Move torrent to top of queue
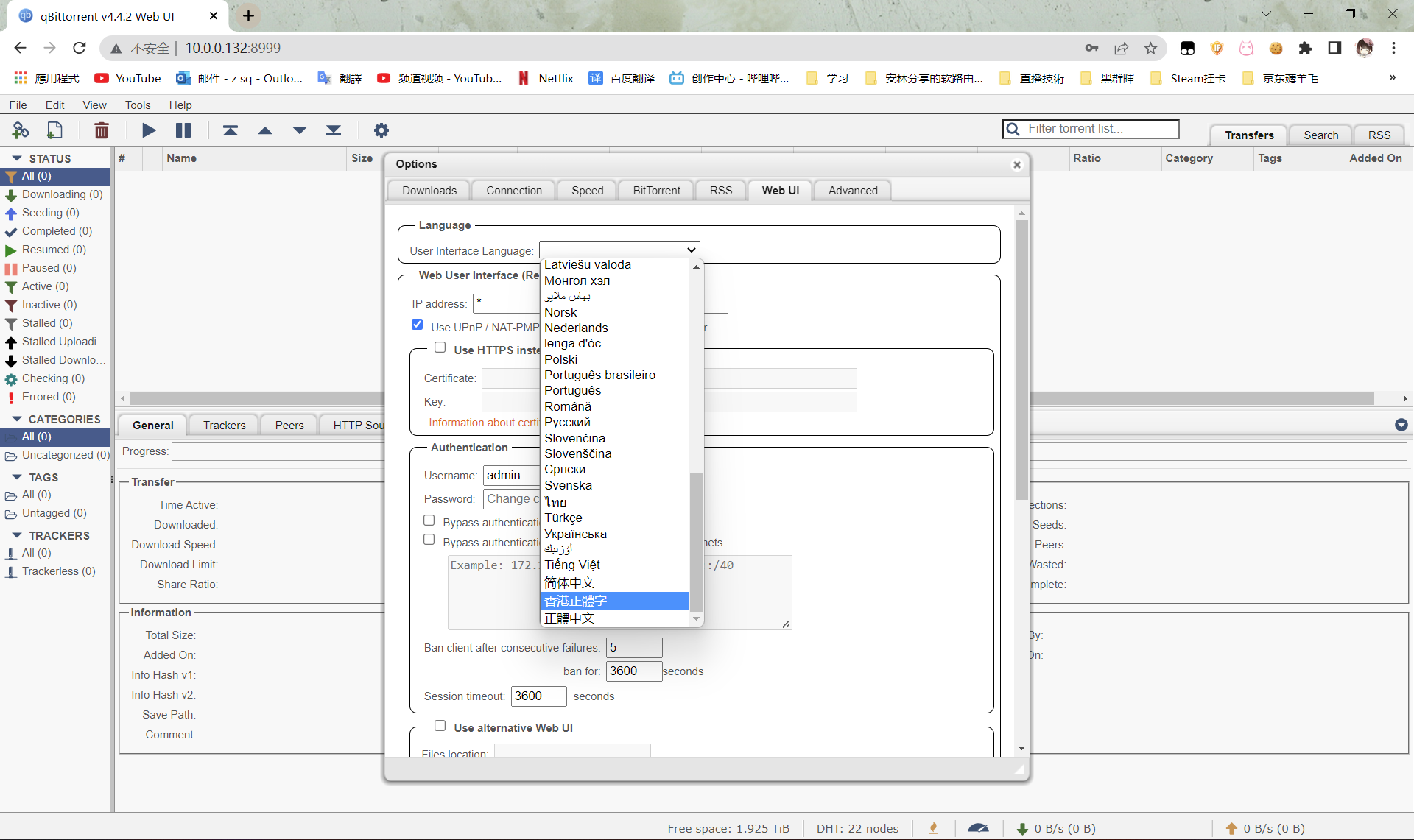 click(x=231, y=130)
